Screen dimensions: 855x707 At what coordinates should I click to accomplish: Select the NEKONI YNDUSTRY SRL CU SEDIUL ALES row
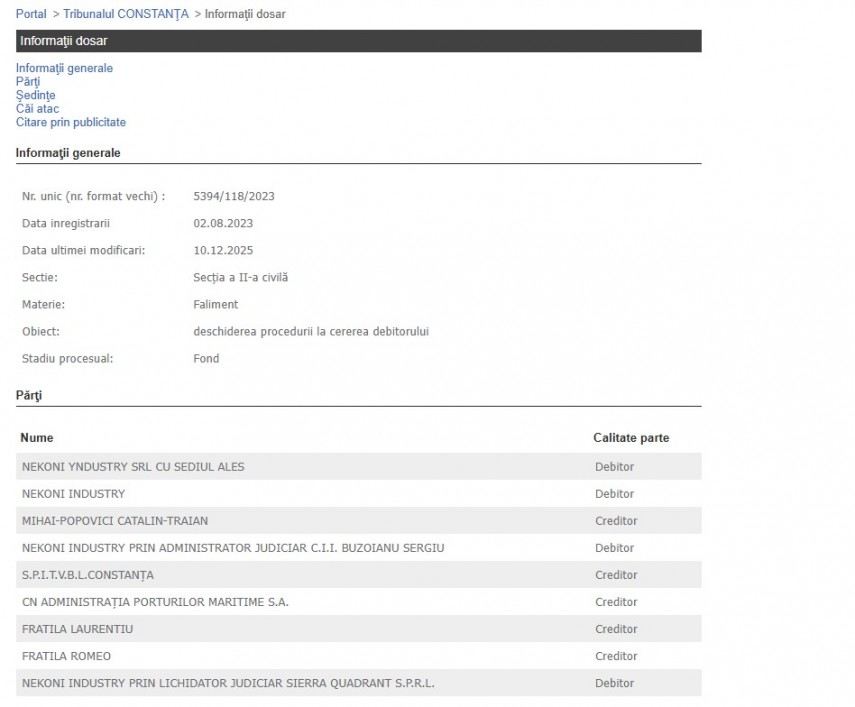click(x=133, y=467)
